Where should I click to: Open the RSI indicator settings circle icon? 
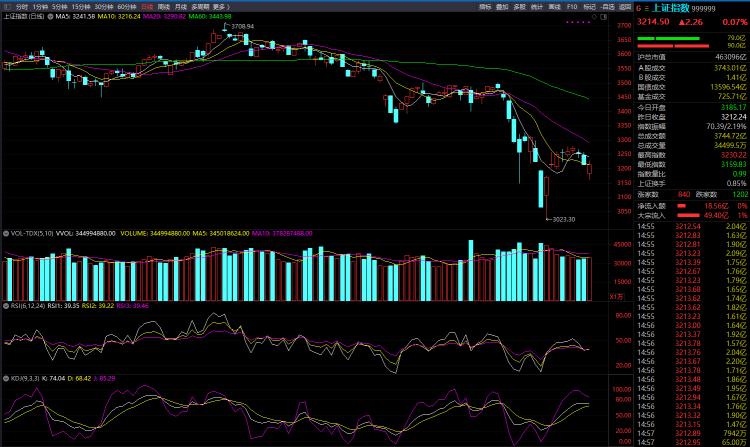coord(6,305)
